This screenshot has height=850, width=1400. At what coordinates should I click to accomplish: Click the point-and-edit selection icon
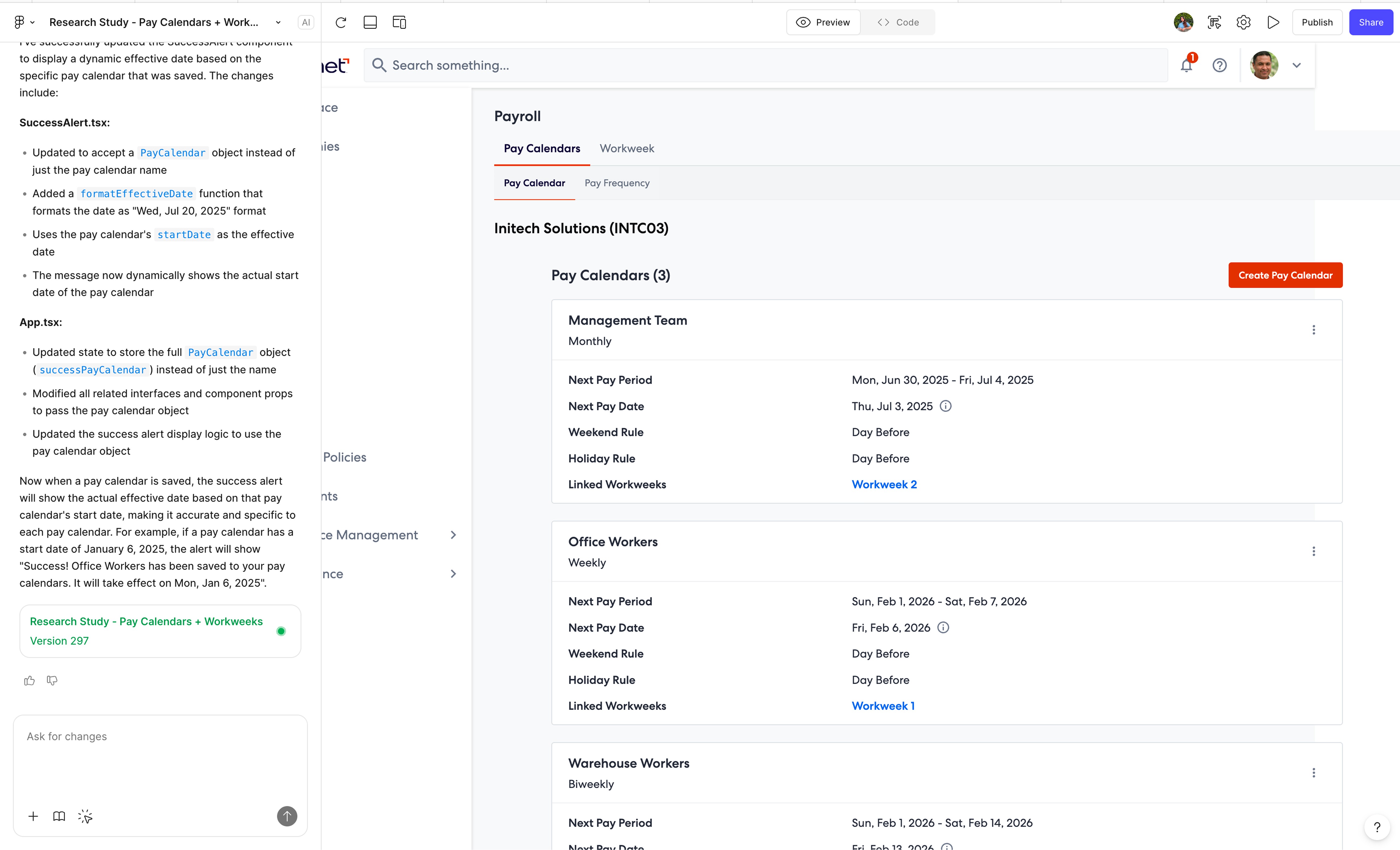(x=85, y=816)
